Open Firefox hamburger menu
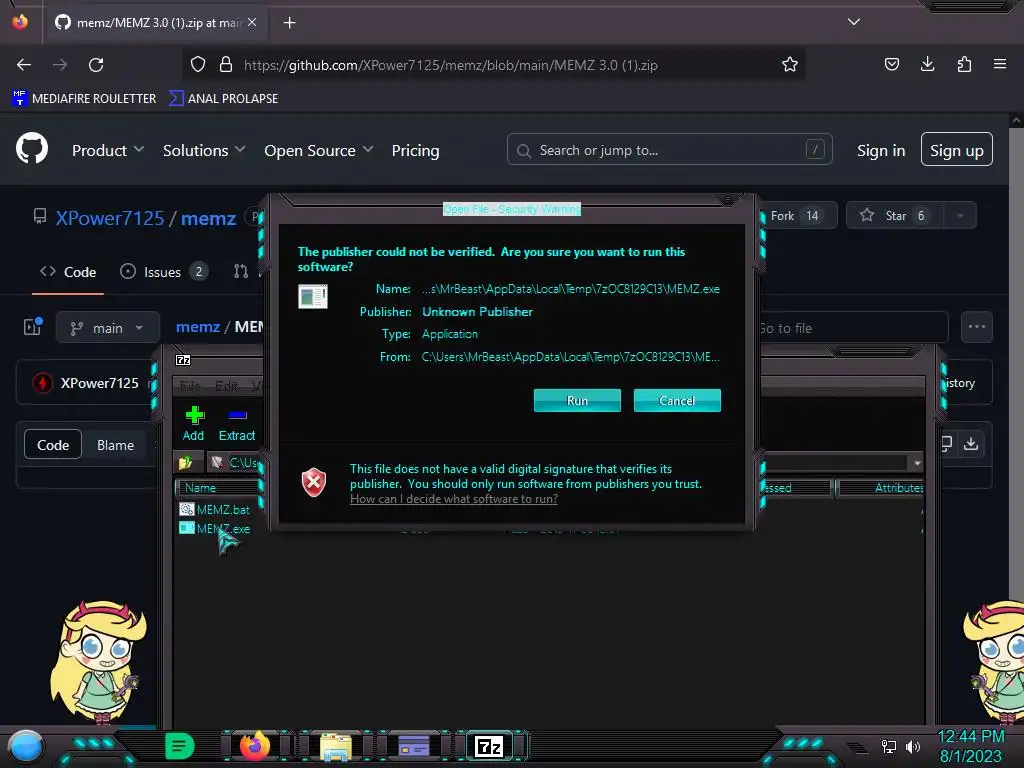 point(1000,65)
